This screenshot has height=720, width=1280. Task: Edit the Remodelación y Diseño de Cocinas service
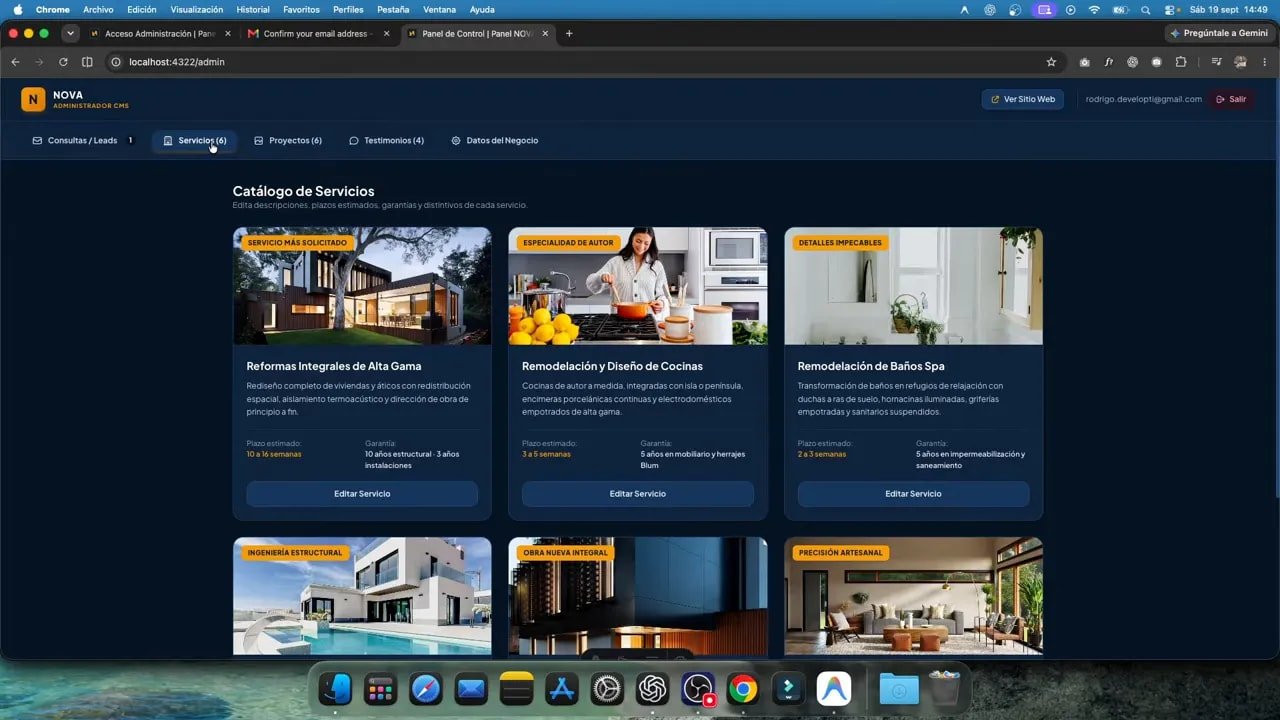coord(638,494)
